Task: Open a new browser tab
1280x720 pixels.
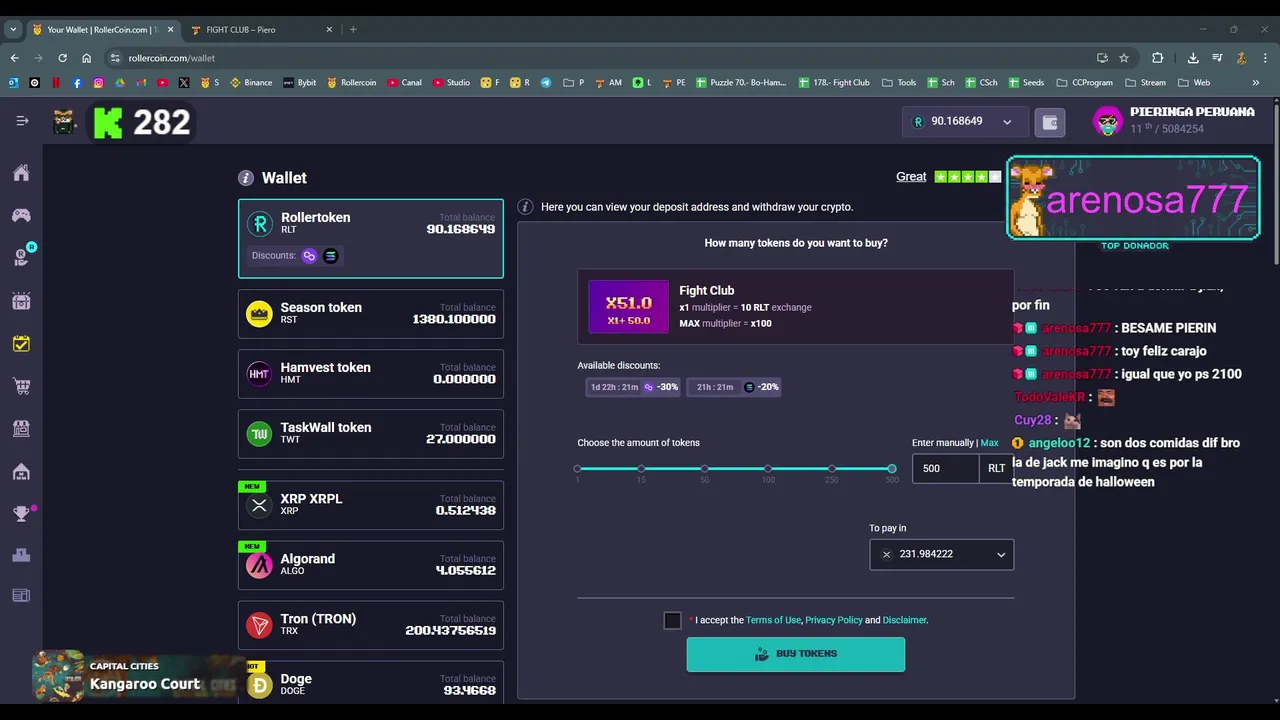Action: [x=353, y=29]
